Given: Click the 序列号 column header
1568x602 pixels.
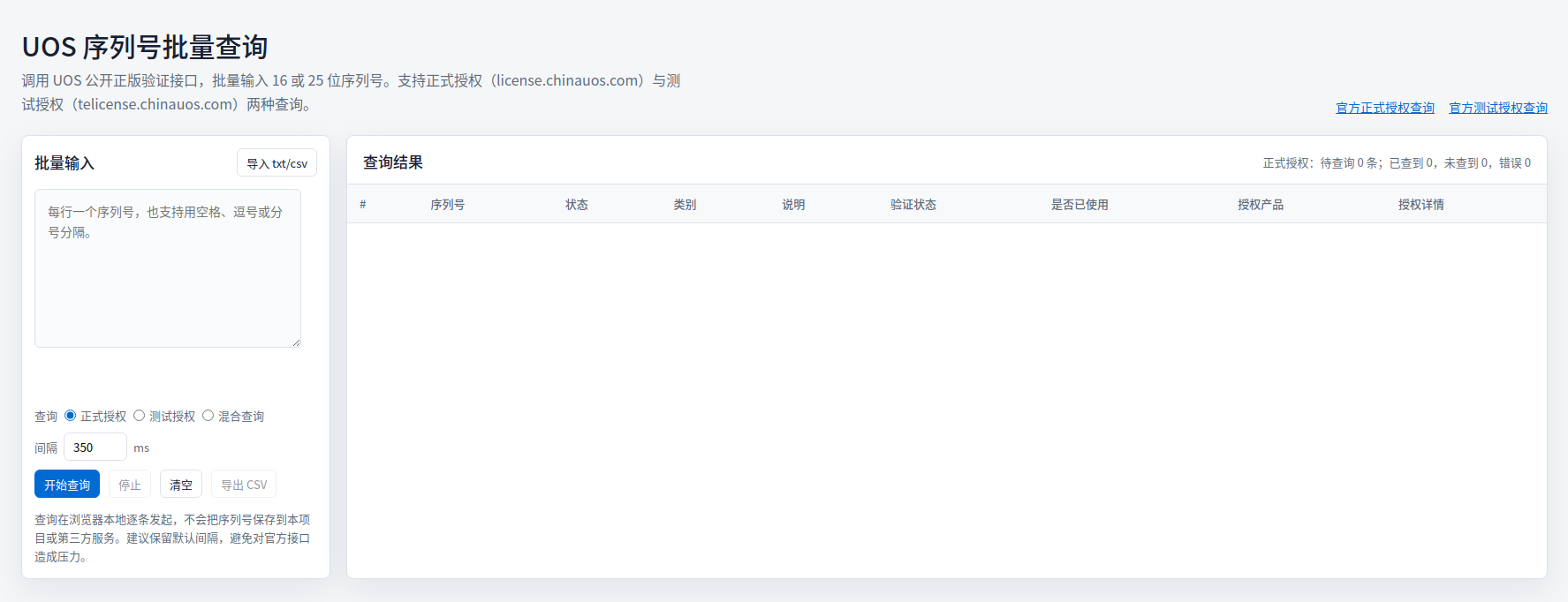Looking at the screenshot, I should click(448, 205).
